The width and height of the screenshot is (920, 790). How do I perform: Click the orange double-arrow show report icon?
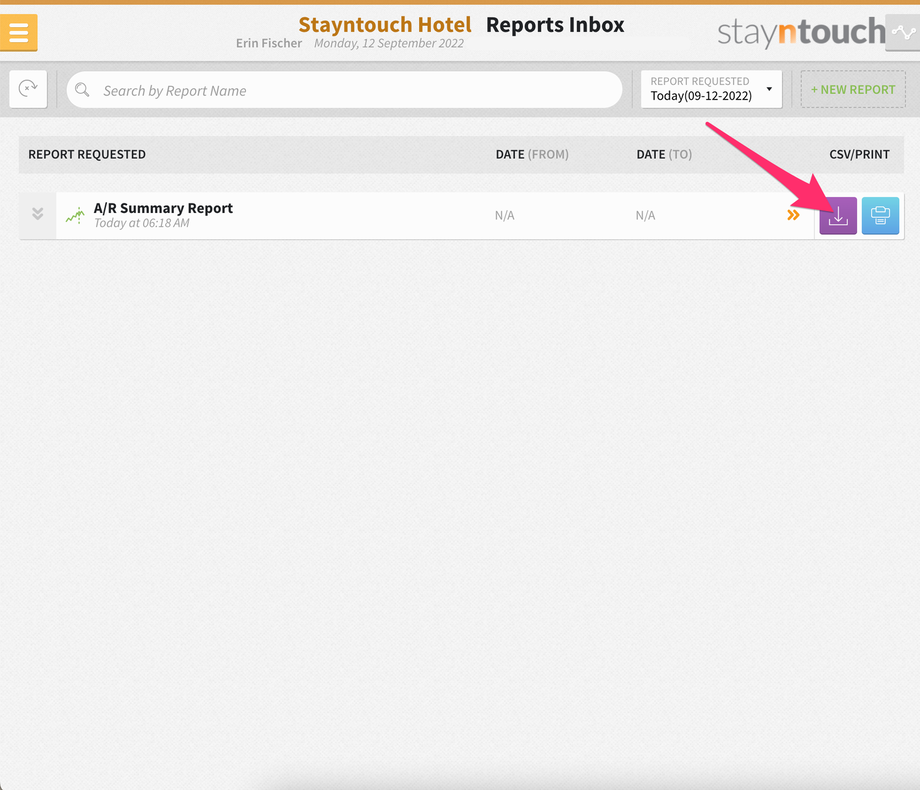[793, 215]
